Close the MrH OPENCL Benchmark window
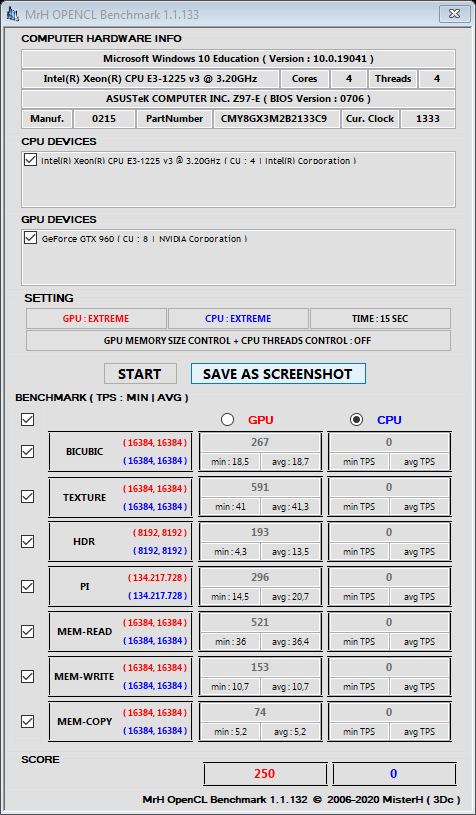 click(x=454, y=14)
